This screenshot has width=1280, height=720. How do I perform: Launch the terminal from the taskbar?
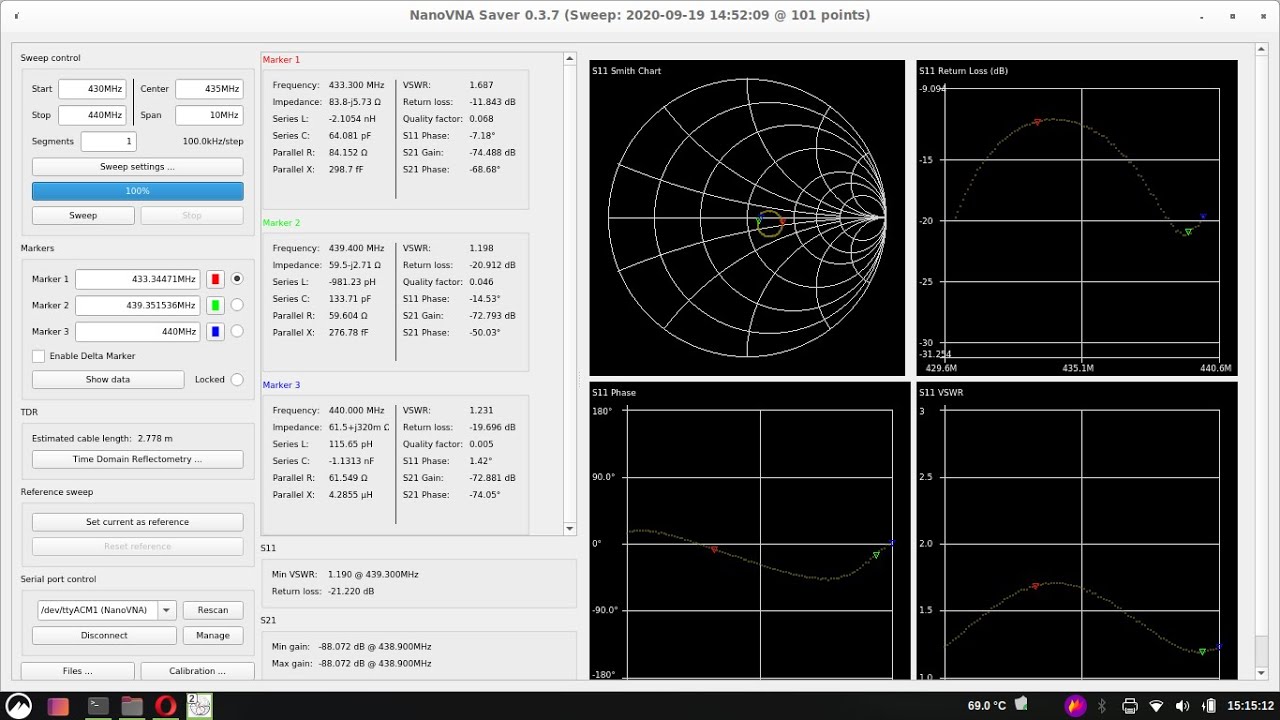pos(97,706)
